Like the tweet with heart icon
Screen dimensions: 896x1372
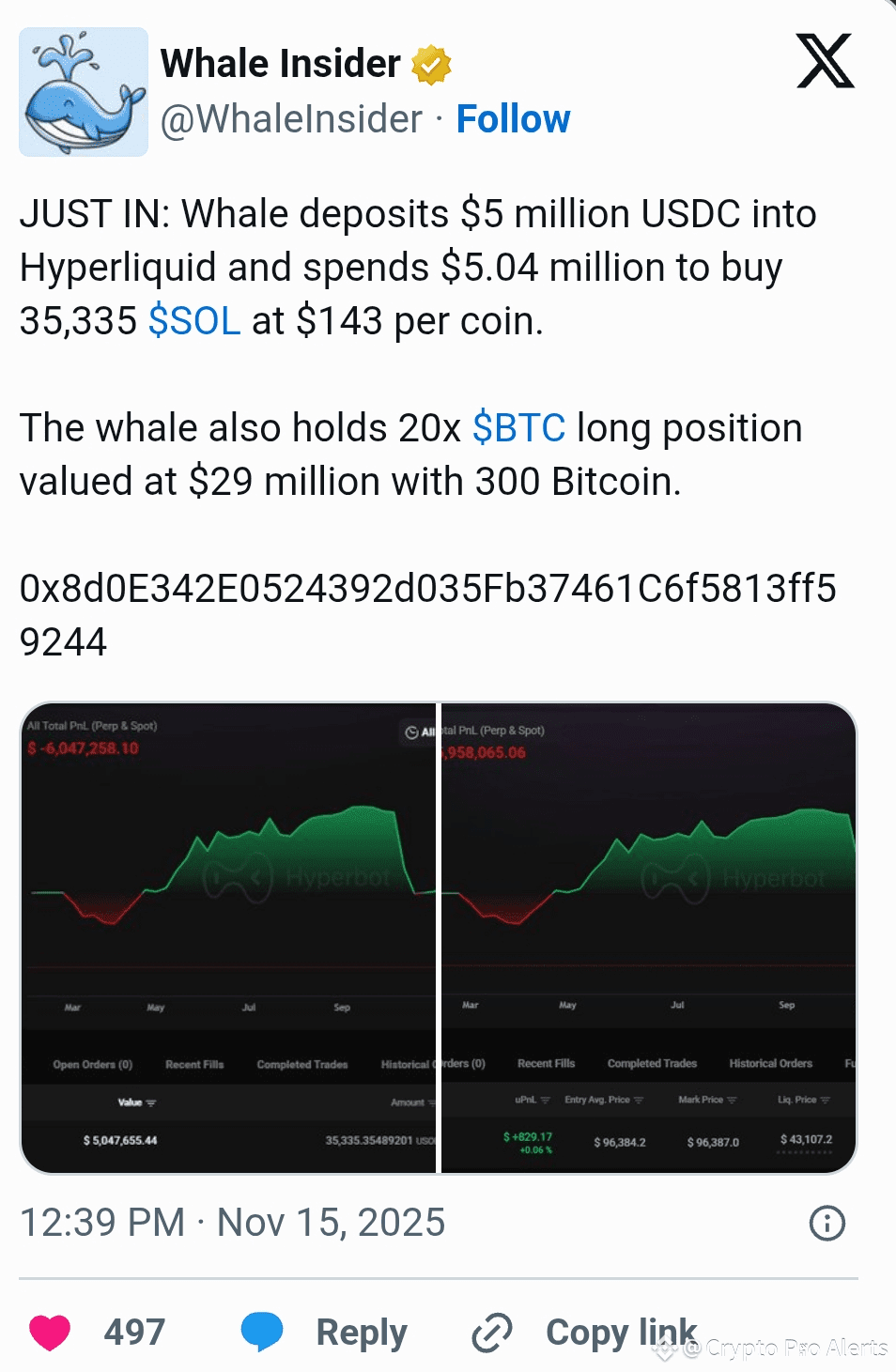click(50, 1333)
